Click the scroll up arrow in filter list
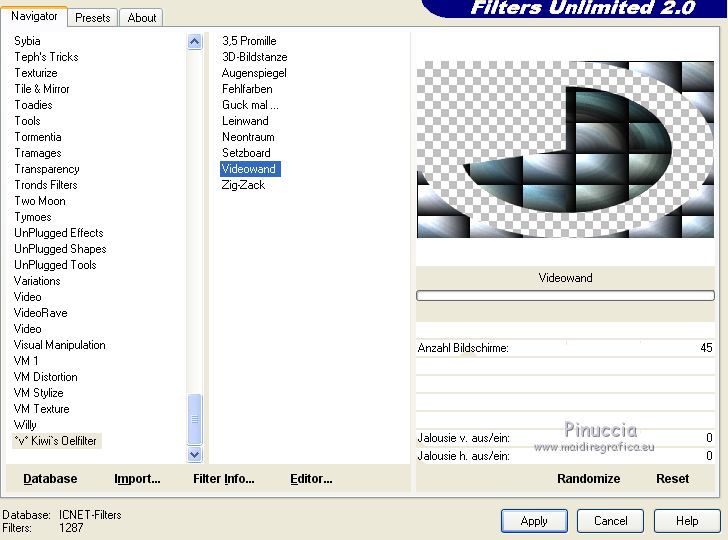The height and width of the screenshot is (540, 728). tap(195, 42)
